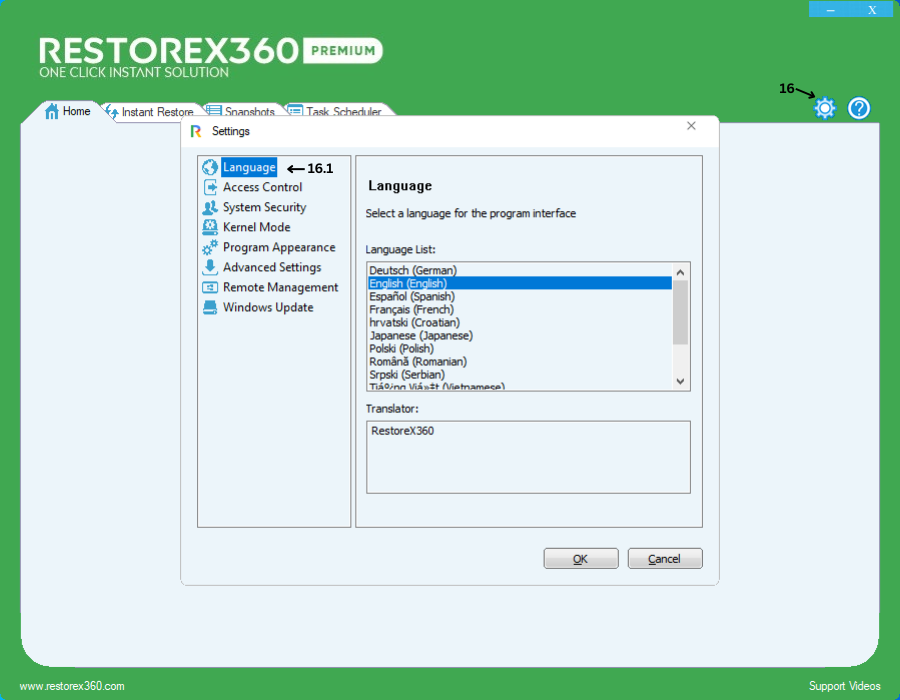Select the Access Control icon
Image resolution: width=900 pixels, height=700 pixels.
click(210, 187)
